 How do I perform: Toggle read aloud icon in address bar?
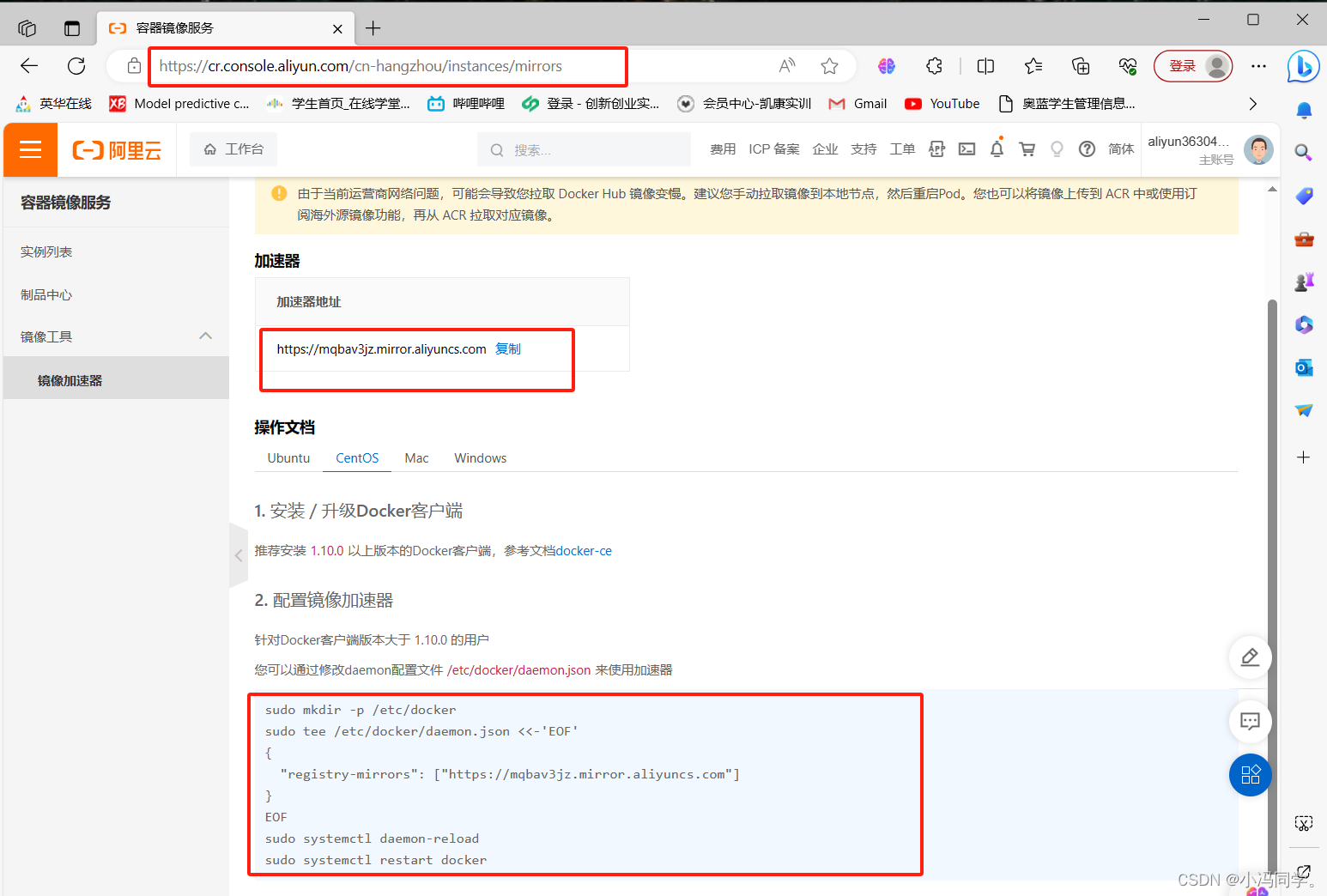tap(787, 66)
